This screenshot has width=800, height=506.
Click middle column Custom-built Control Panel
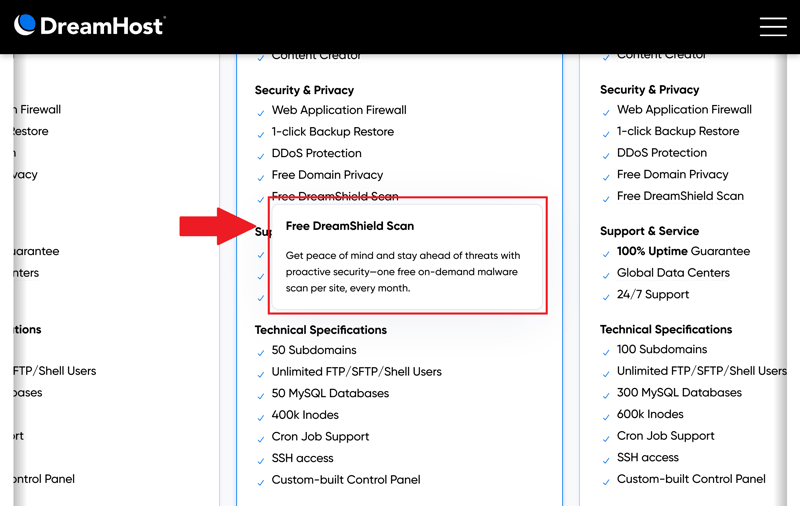point(346,479)
